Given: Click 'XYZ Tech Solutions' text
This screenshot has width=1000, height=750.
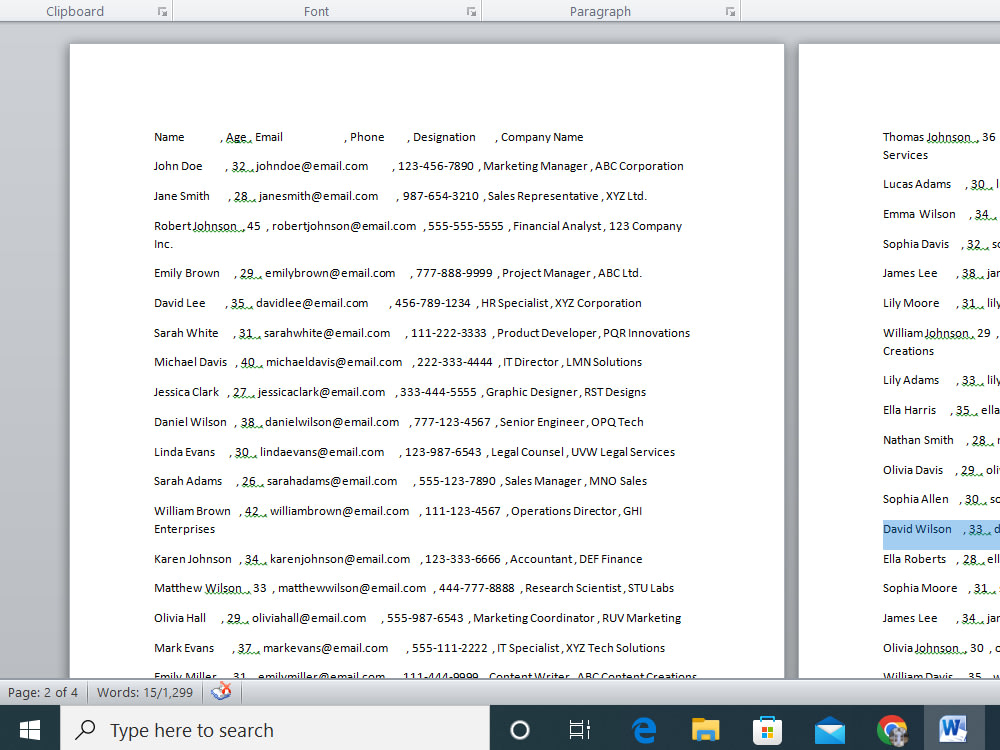Looking at the screenshot, I should point(615,648).
